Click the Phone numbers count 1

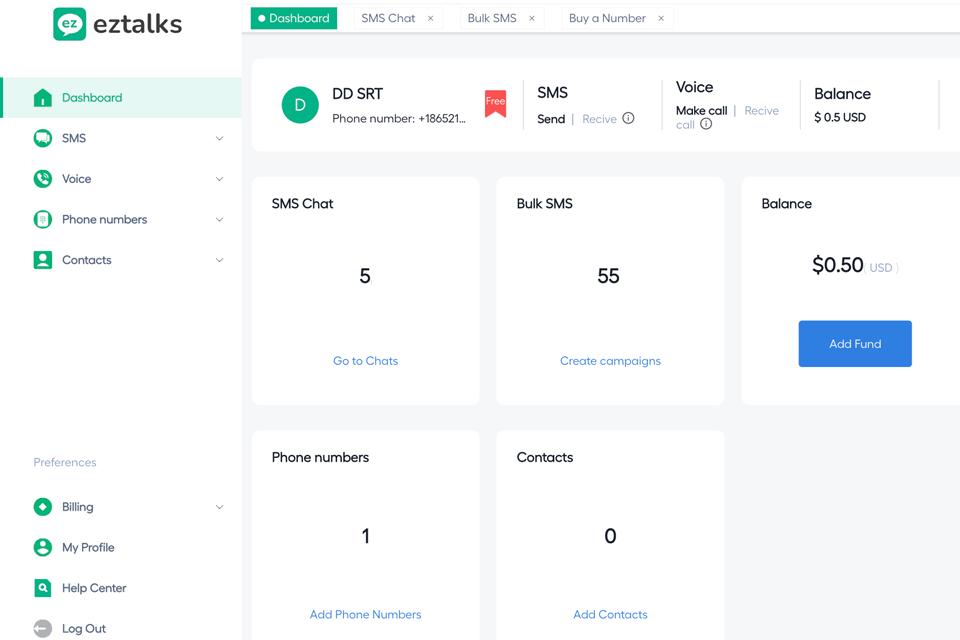click(366, 536)
